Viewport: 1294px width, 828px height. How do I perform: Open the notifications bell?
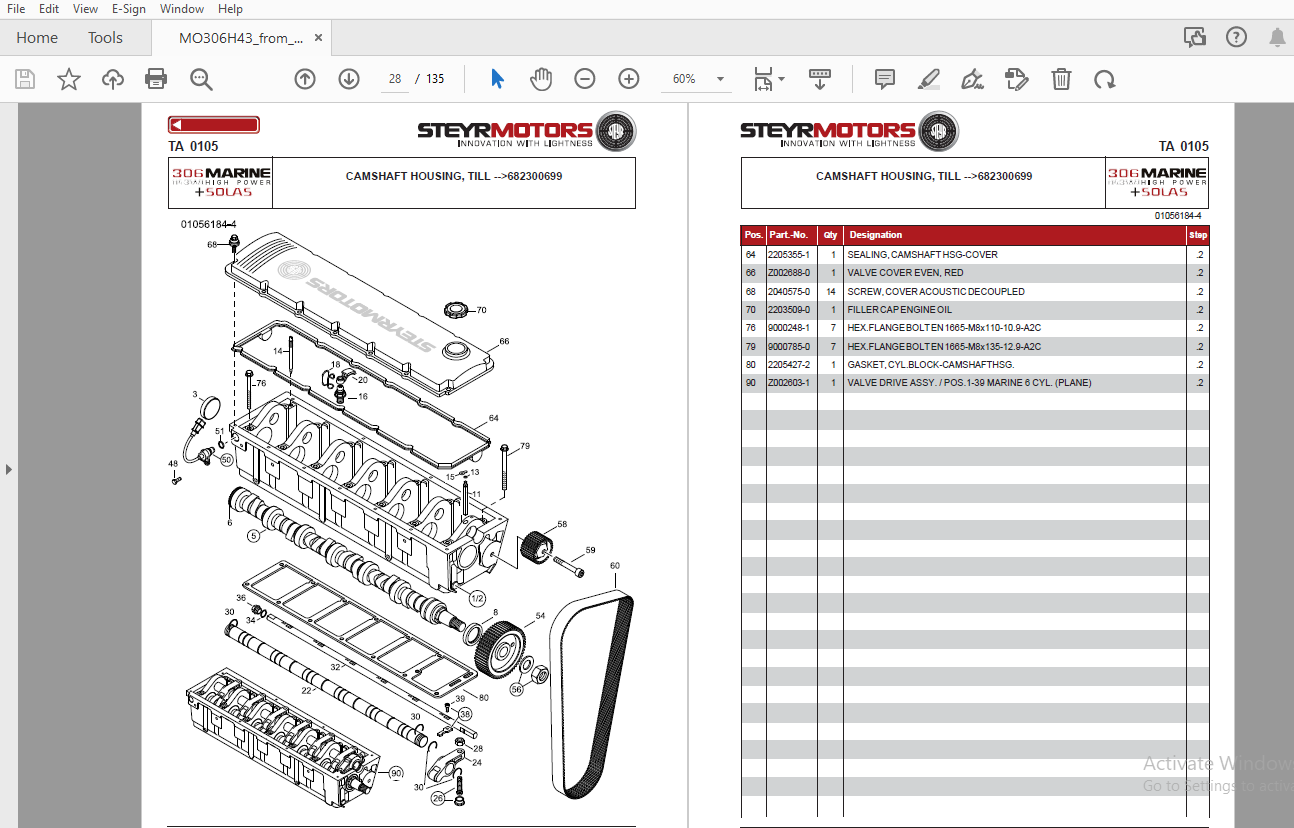1277,38
